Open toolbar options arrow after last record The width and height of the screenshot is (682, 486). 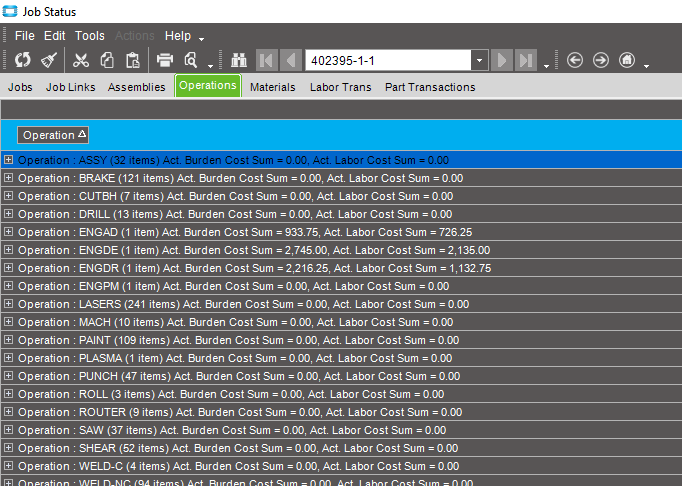pos(546,66)
